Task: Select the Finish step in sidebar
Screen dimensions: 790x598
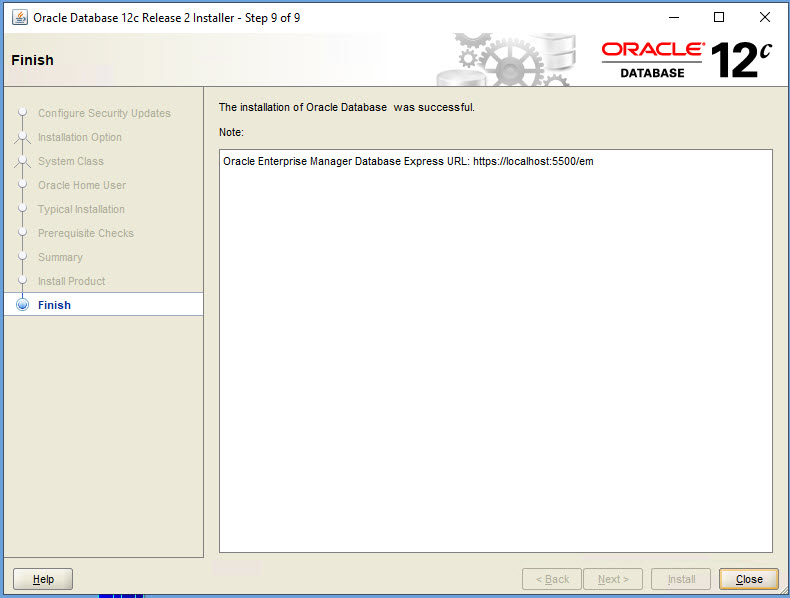Action: click(x=104, y=305)
